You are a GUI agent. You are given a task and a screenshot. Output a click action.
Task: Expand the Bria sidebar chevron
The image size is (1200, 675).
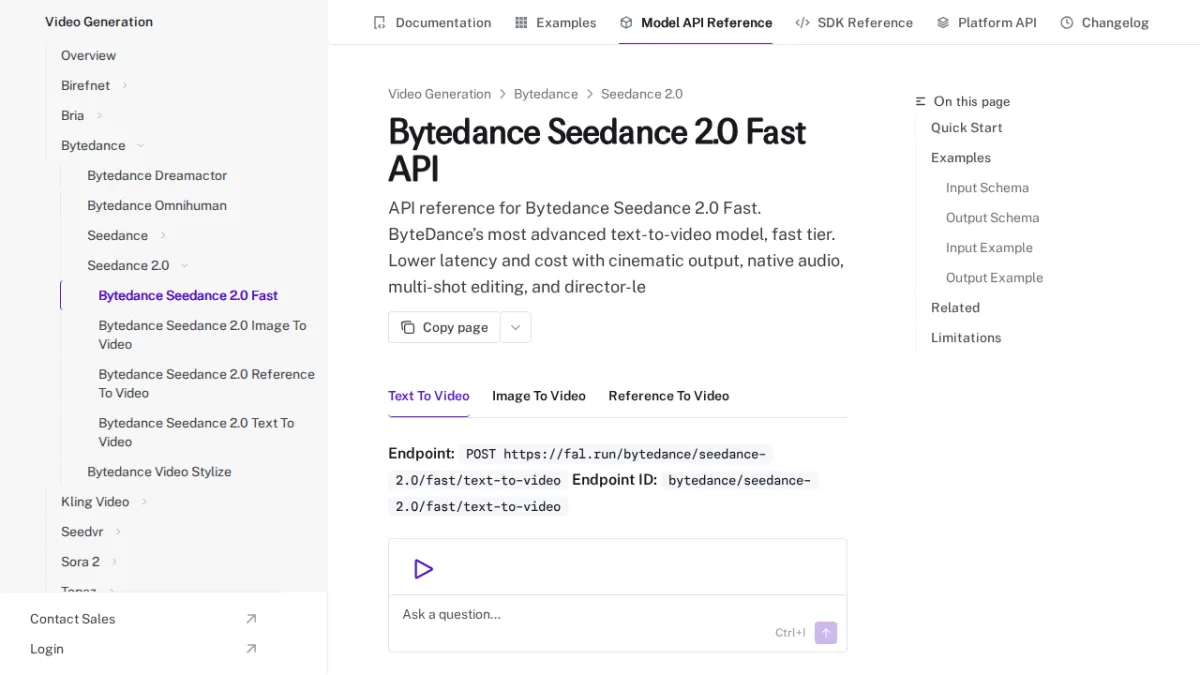coord(99,115)
